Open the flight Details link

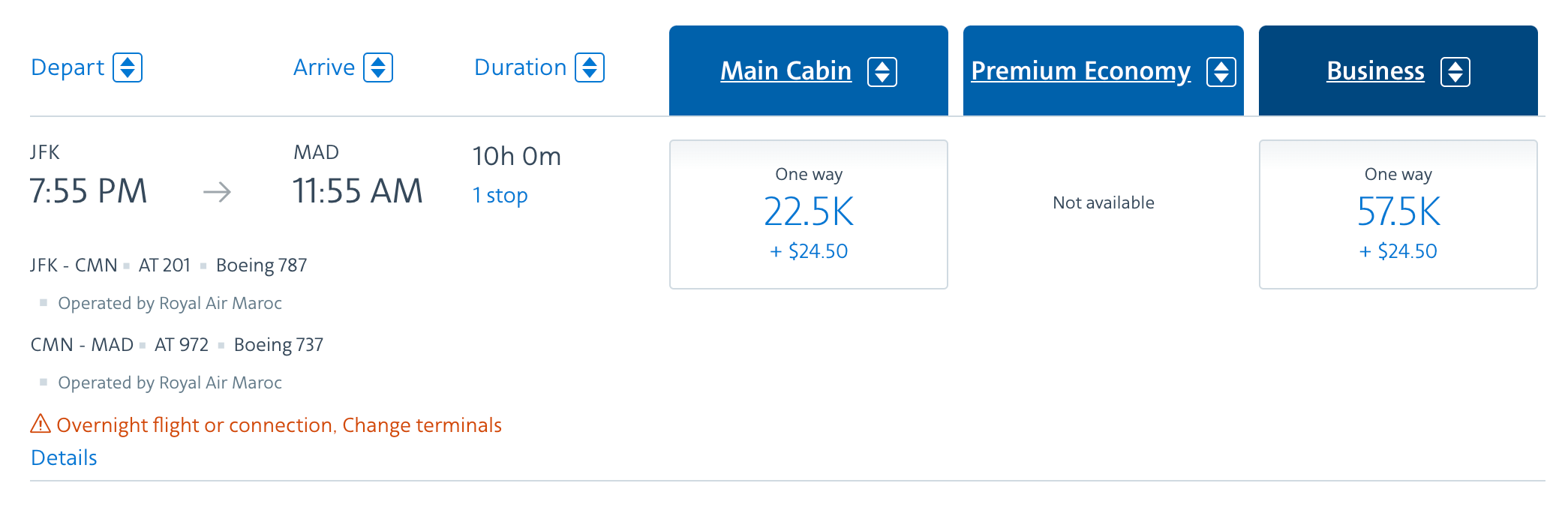(64, 457)
